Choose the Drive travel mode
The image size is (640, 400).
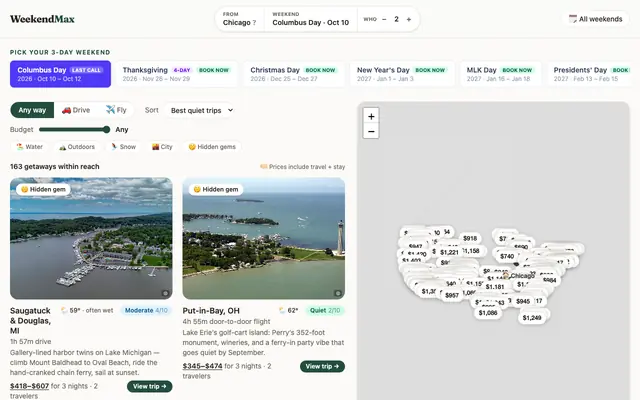point(76,110)
